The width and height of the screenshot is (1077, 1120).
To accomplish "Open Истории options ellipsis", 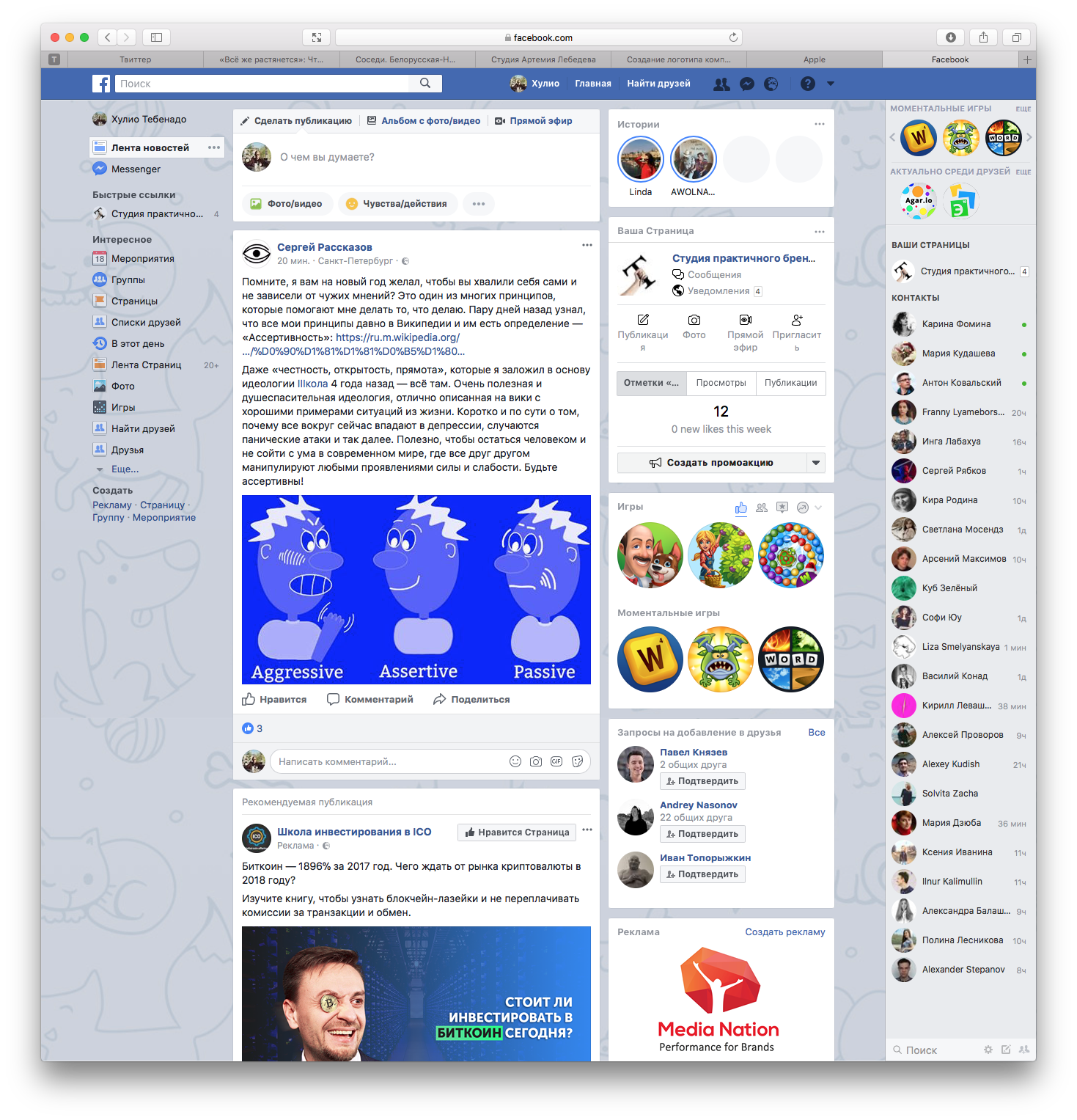I will 820,124.
